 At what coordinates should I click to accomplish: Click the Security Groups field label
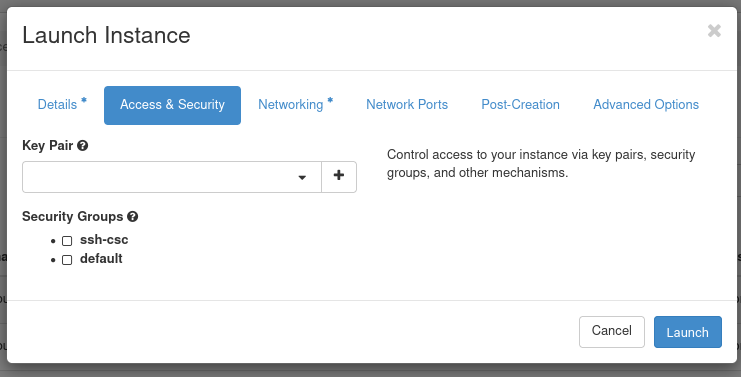point(73,216)
